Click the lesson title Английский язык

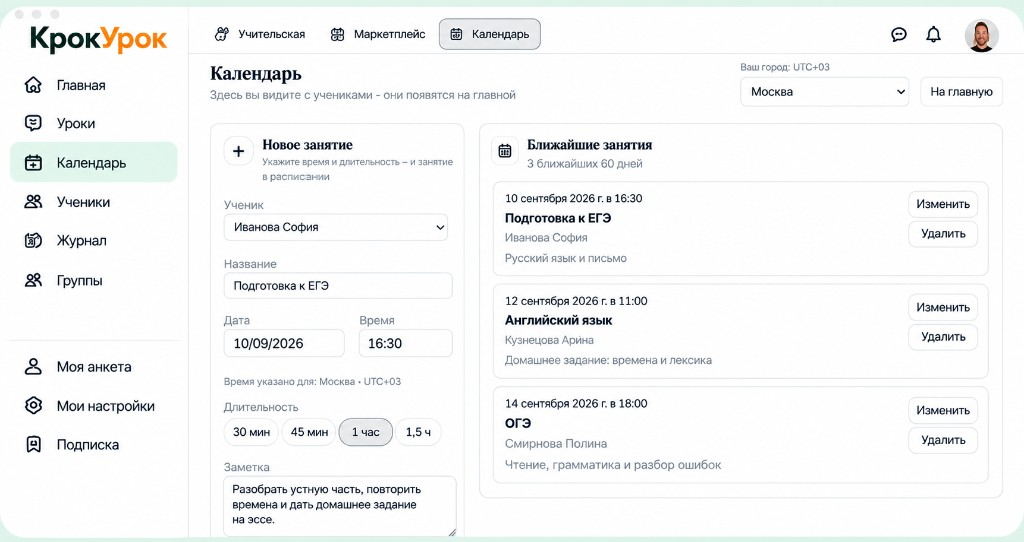558,321
